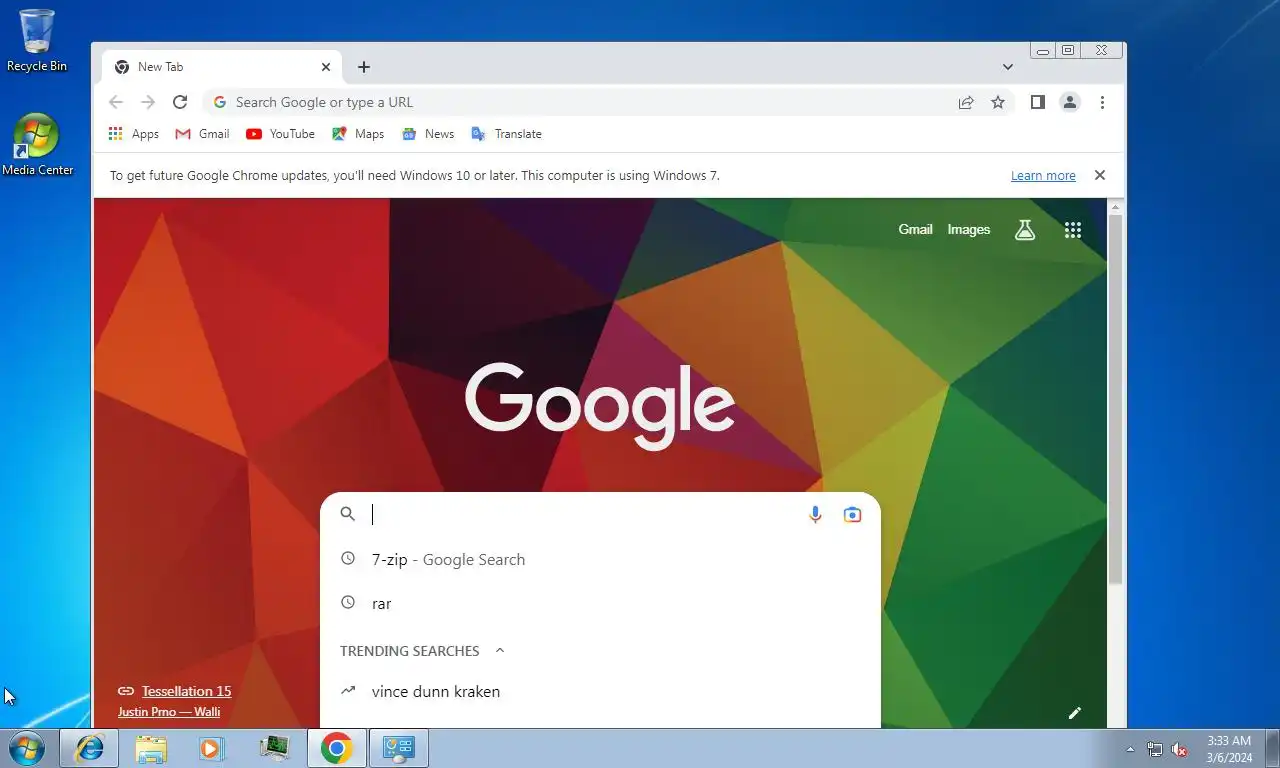Open the Translate bookmark
The height and width of the screenshot is (768, 1280).
[x=506, y=134]
